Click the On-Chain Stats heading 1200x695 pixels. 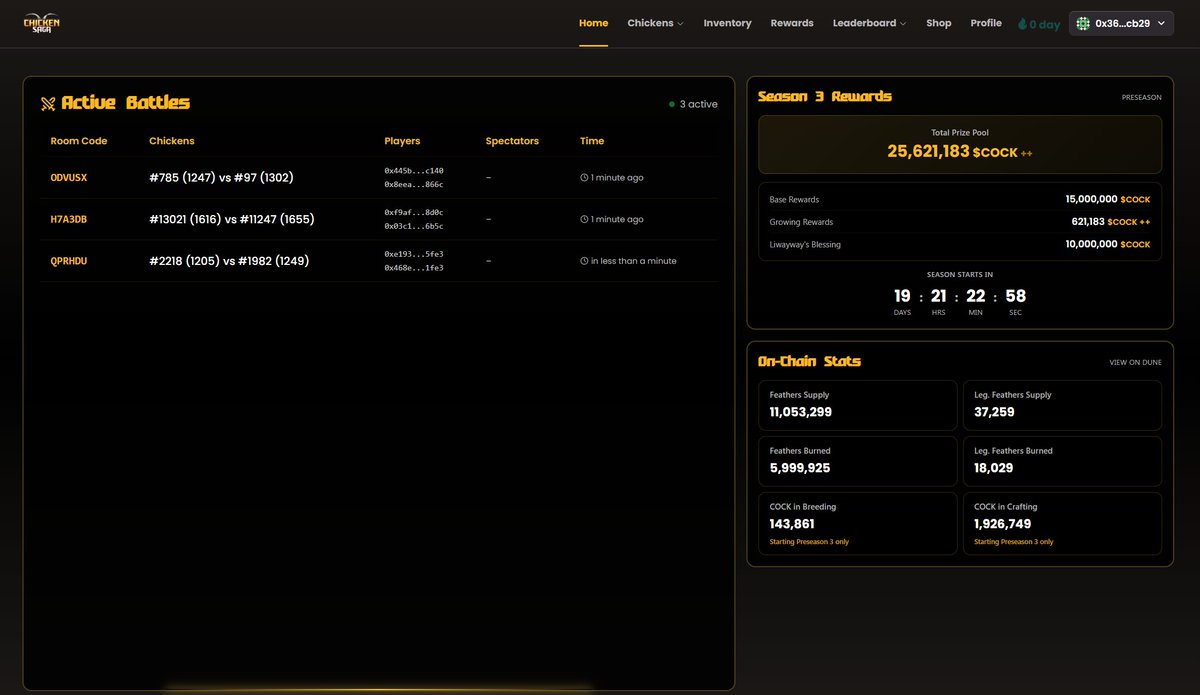(x=809, y=361)
